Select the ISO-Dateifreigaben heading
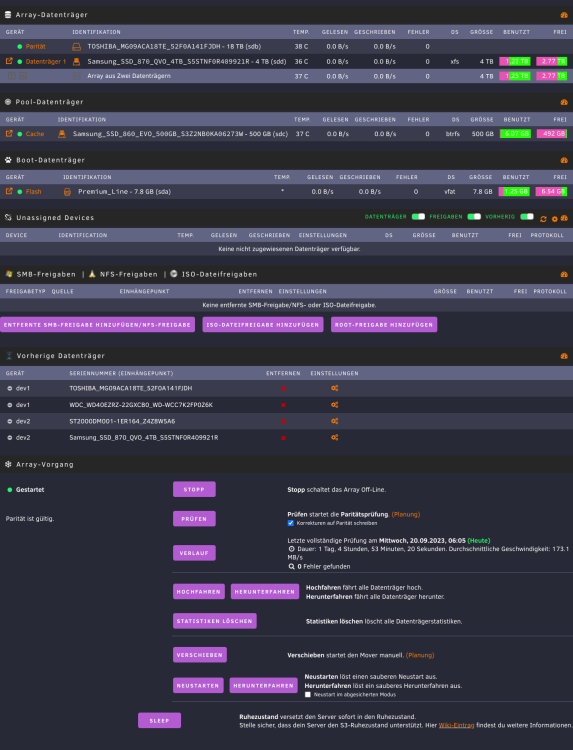573x750 pixels. tap(220, 275)
